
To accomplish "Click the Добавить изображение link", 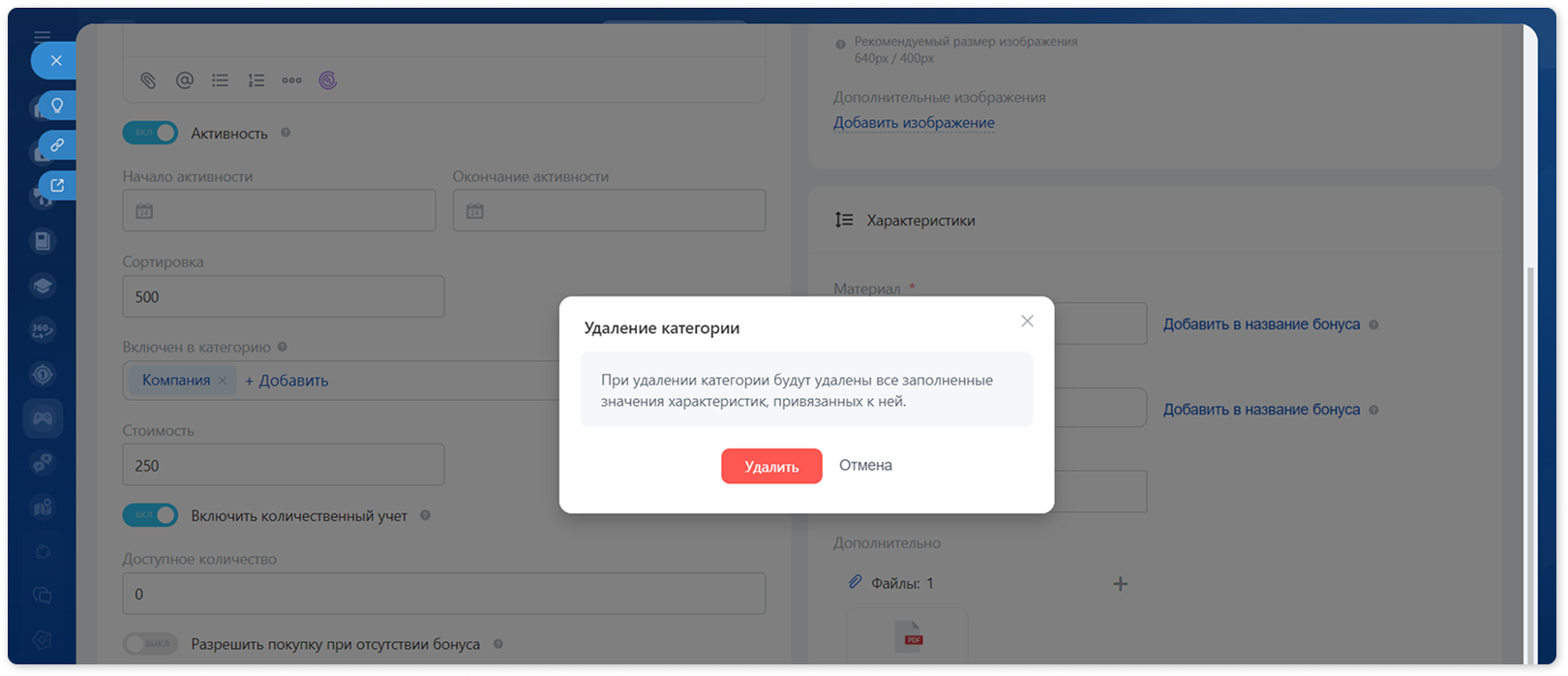I will 914,123.
